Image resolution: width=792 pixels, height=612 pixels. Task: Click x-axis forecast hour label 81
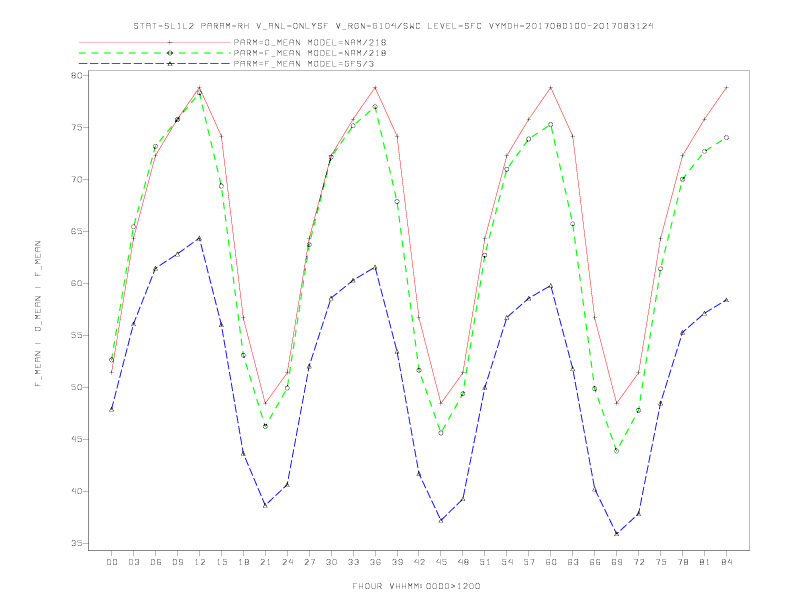click(705, 562)
